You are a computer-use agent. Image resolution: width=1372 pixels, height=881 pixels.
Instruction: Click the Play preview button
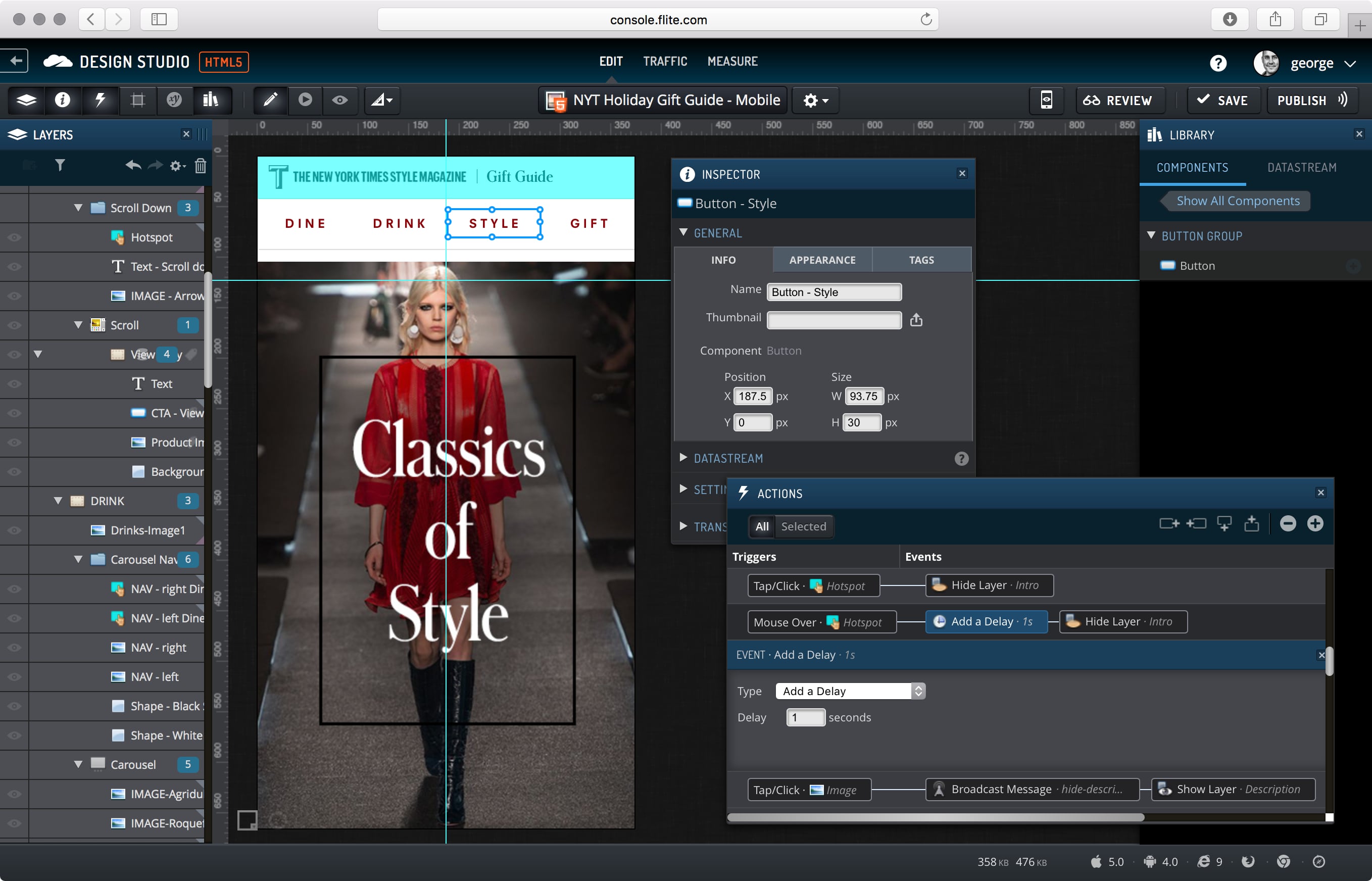305,99
